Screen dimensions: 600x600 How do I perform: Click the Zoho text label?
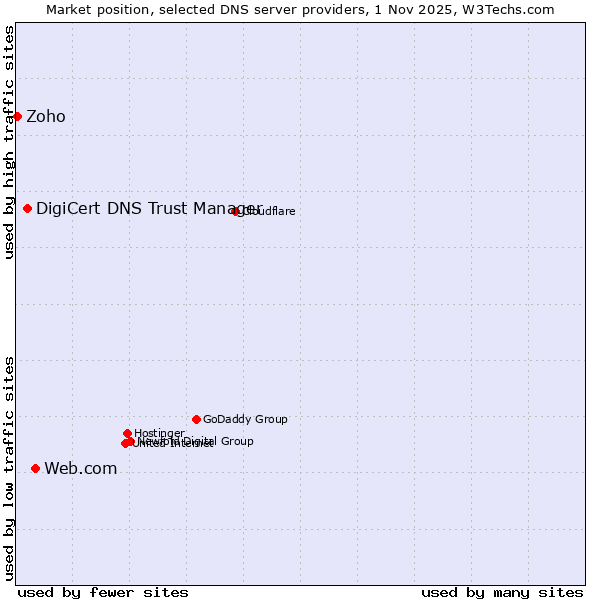(x=46, y=117)
